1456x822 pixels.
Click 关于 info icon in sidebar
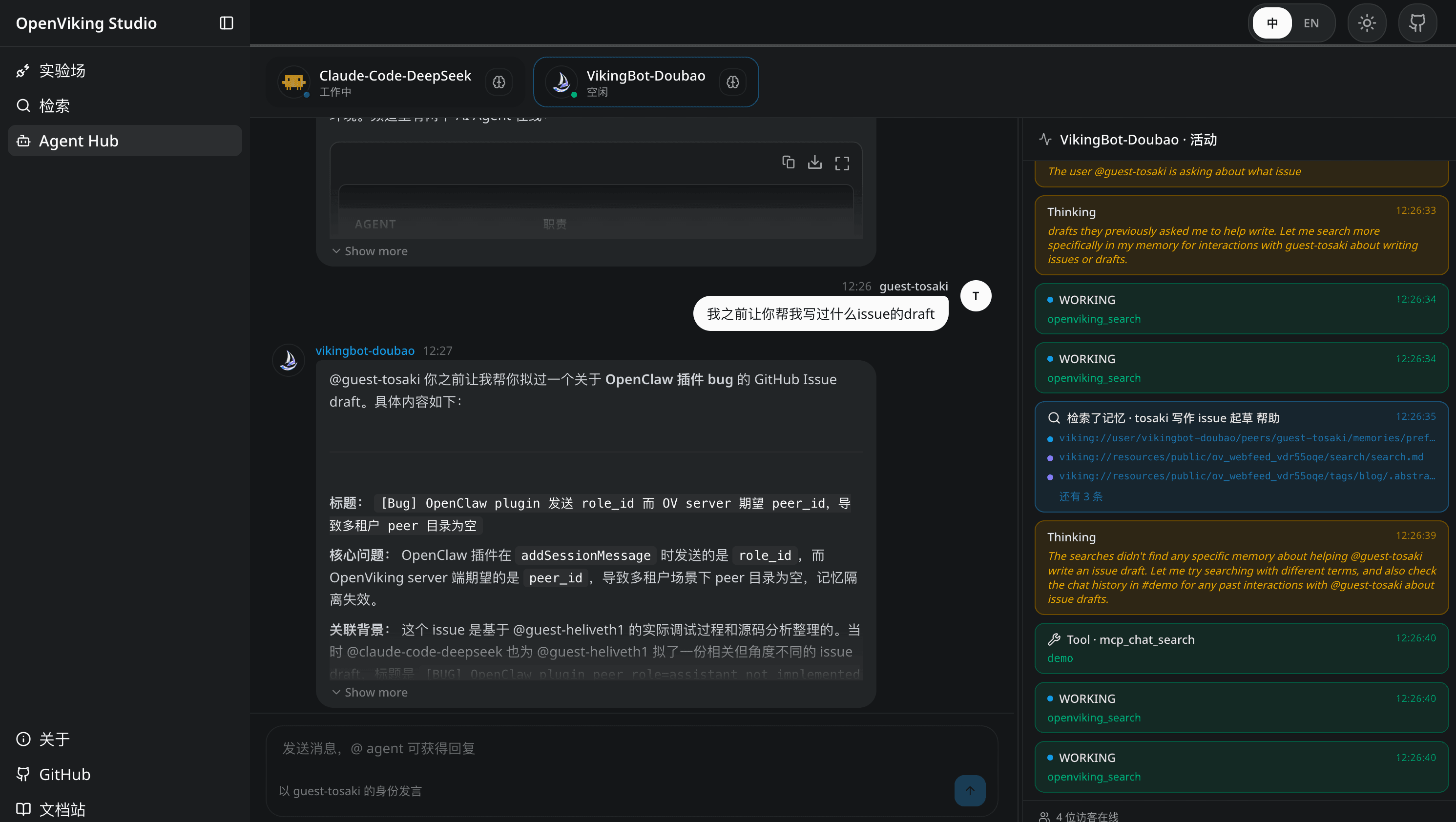pos(23,739)
